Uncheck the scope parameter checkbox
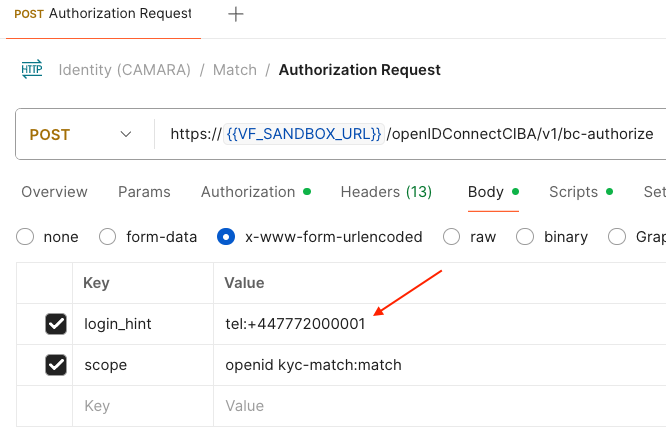The image size is (666, 436). click(x=56, y=365)
